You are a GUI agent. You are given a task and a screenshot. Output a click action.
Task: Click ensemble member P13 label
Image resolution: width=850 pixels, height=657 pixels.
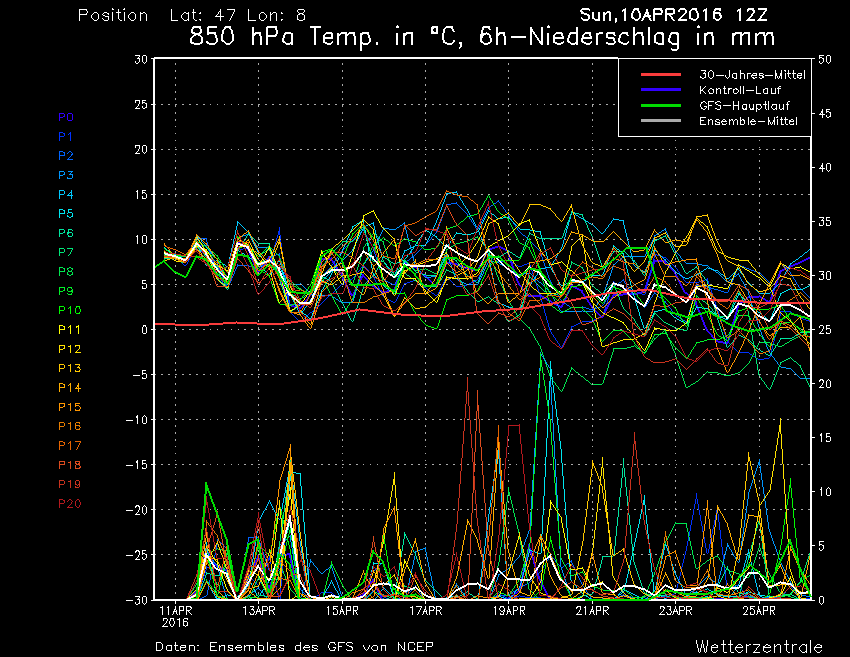(69, 368)
